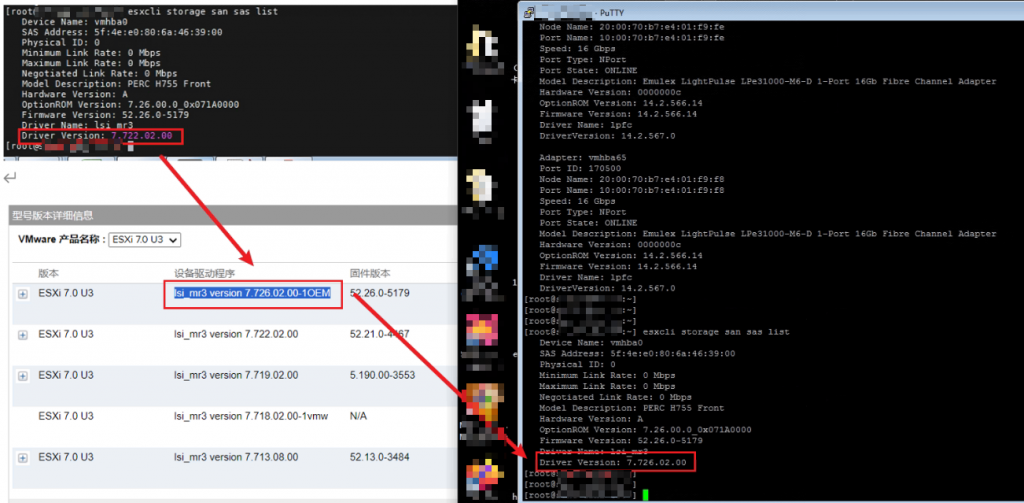Open the VMware product name dropdown ESXi 7.0 U3
Screen dimensions: 1024x503
coord(144,240)
